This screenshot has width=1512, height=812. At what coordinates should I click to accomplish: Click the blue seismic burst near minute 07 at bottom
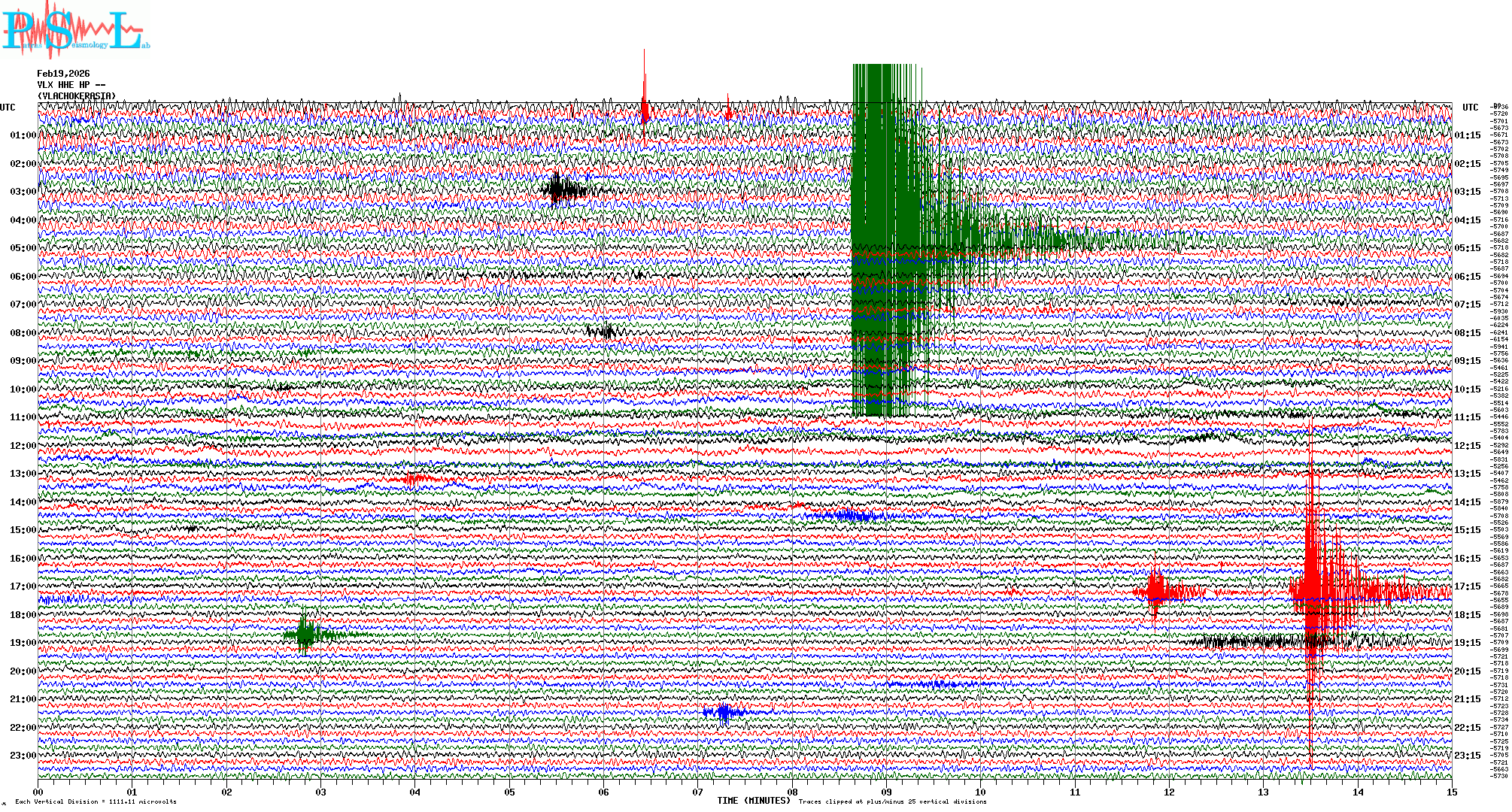(724, 712)
